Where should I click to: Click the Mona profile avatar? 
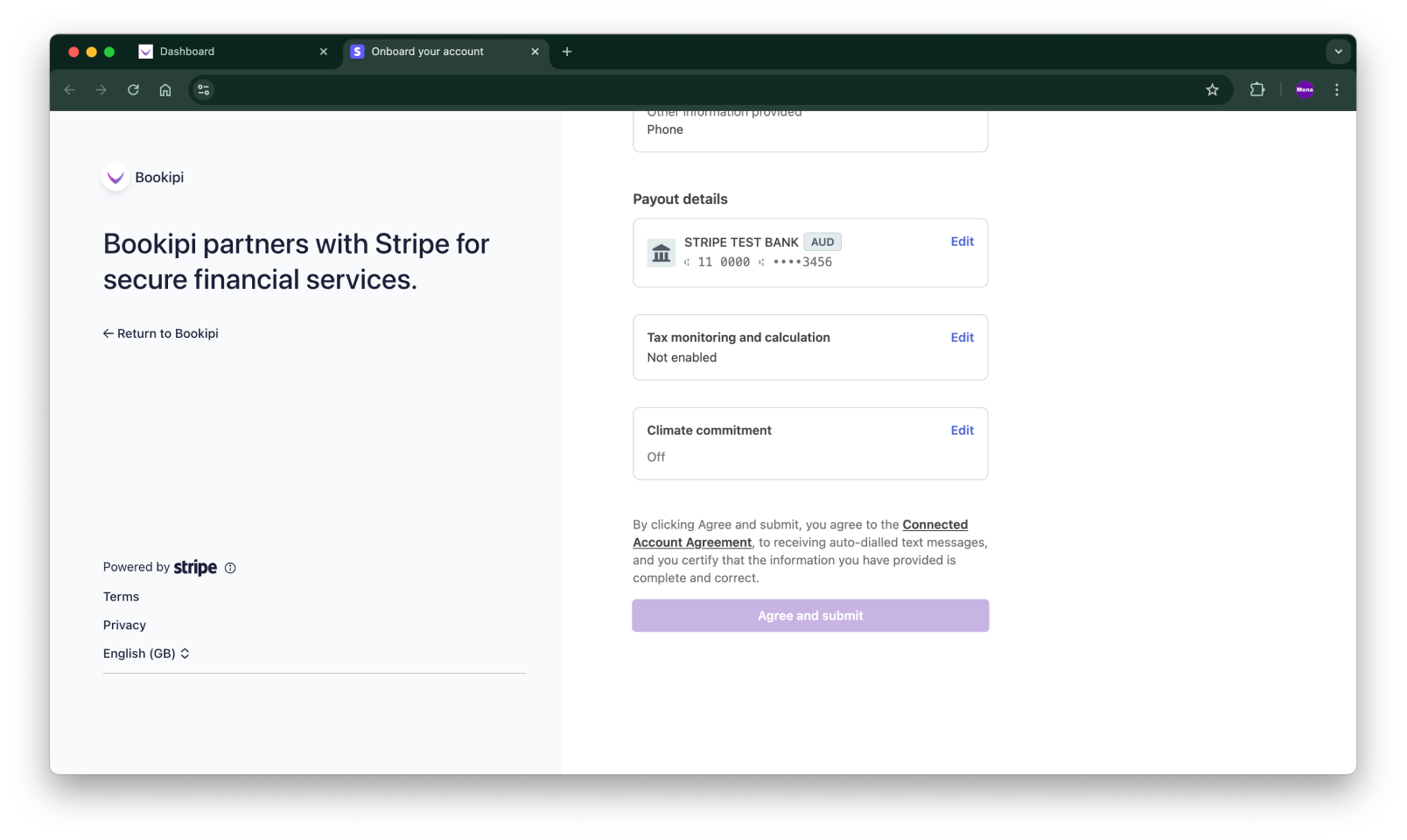pyautogui.click(x=1304, y=89)
